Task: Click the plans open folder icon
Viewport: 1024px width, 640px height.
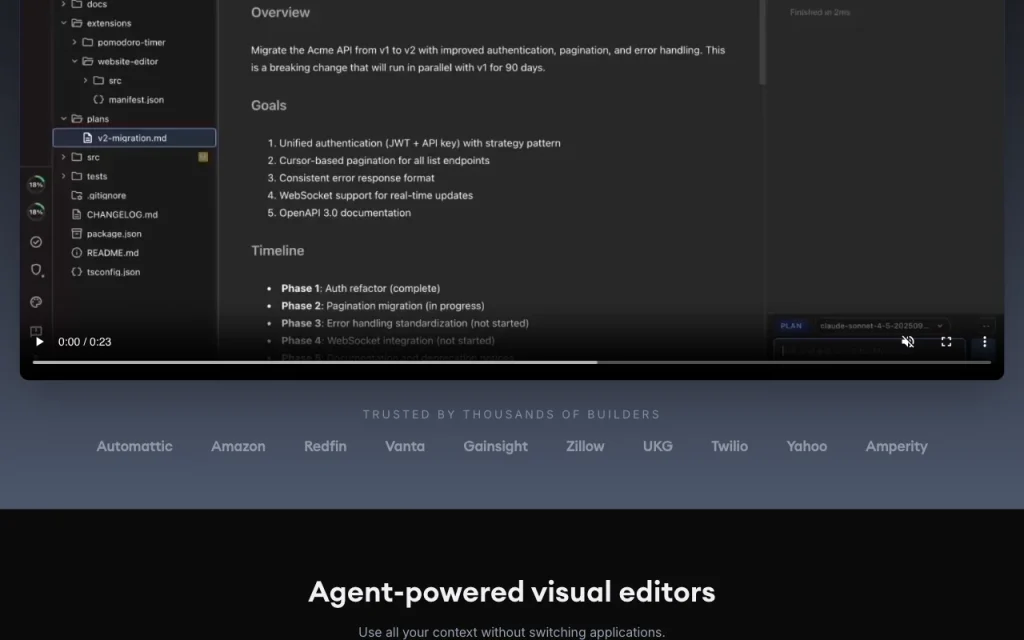Action: [x=76, y=119]
